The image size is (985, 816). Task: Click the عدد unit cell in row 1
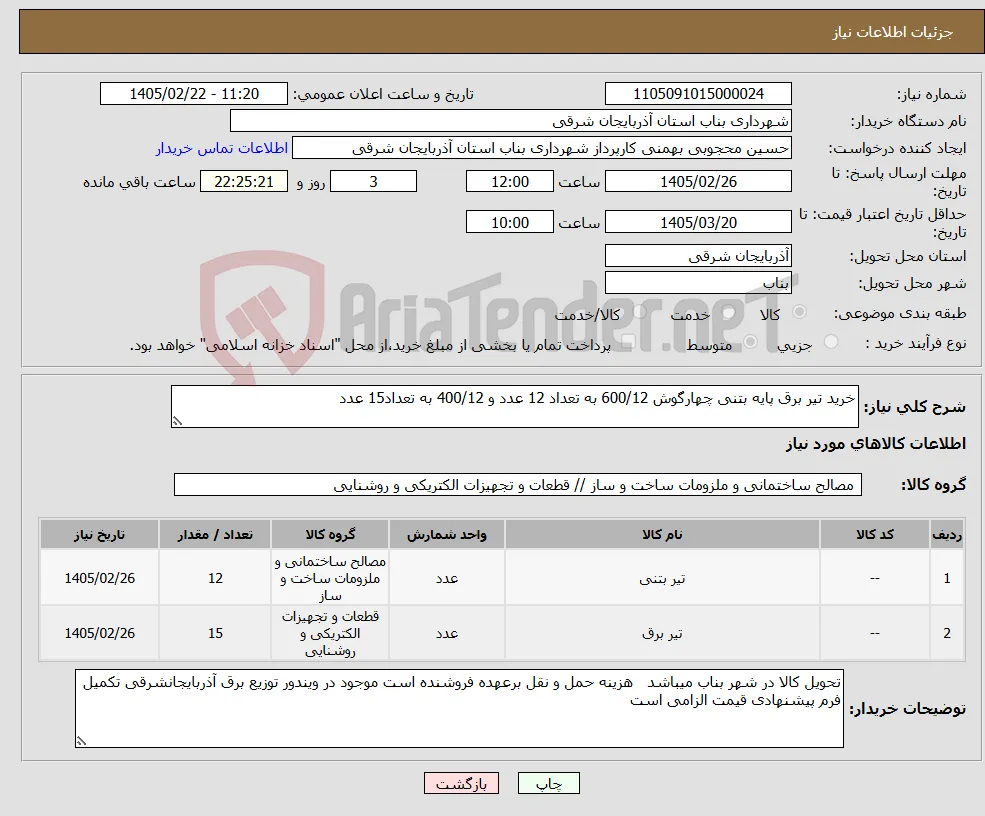[x=447, y=578]
